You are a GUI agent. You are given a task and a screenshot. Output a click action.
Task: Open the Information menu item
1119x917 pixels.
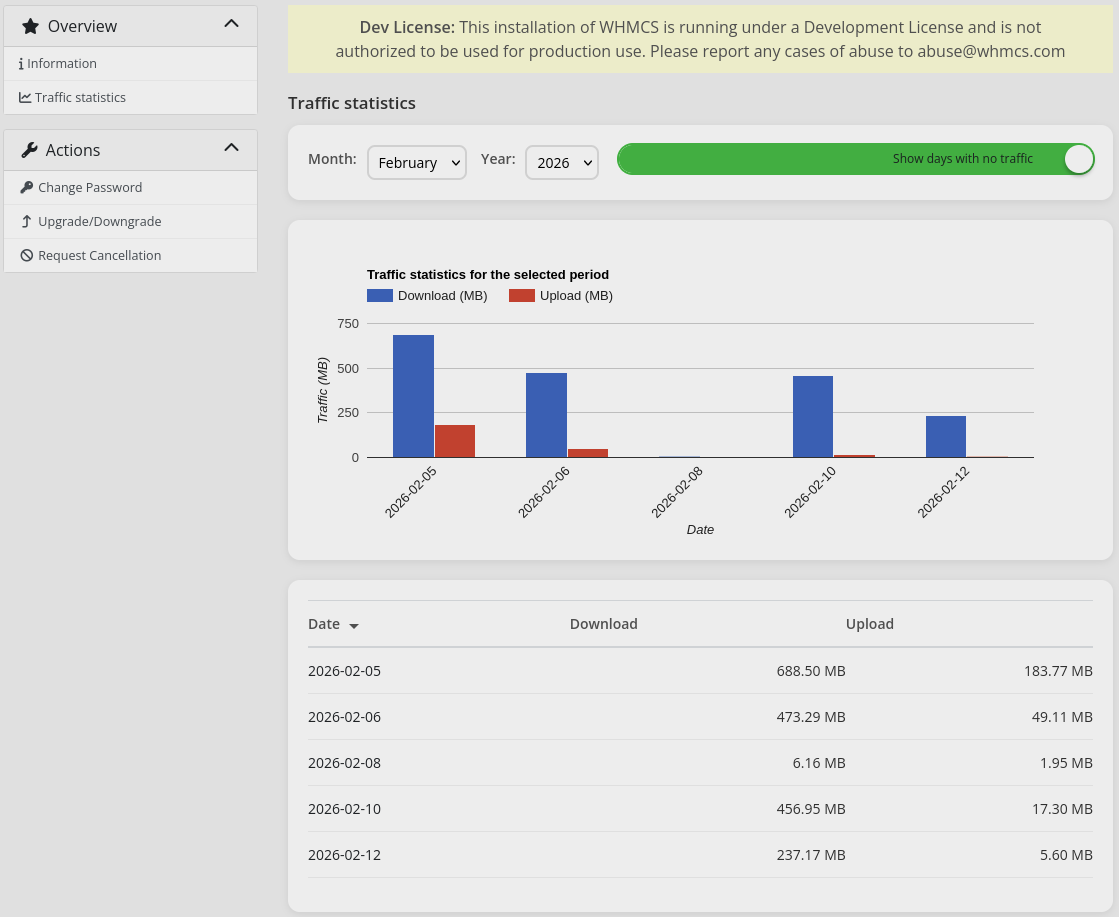click(62, 64)
